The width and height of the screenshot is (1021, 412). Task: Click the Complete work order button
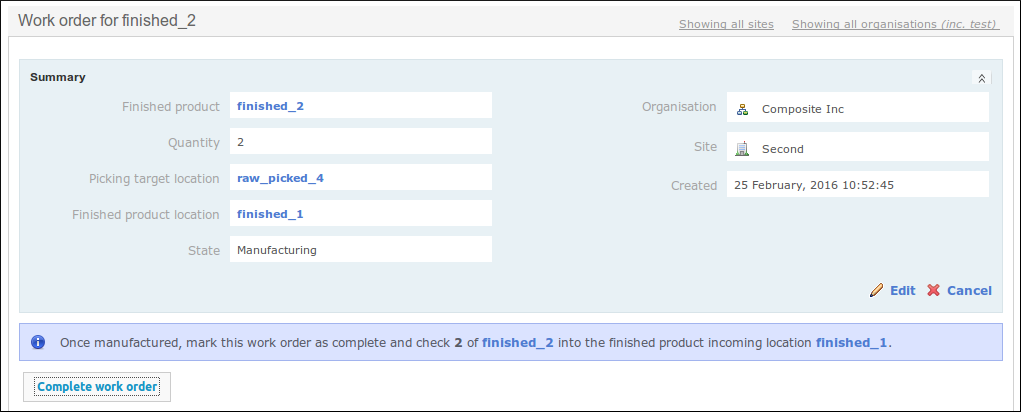[97, 387]
